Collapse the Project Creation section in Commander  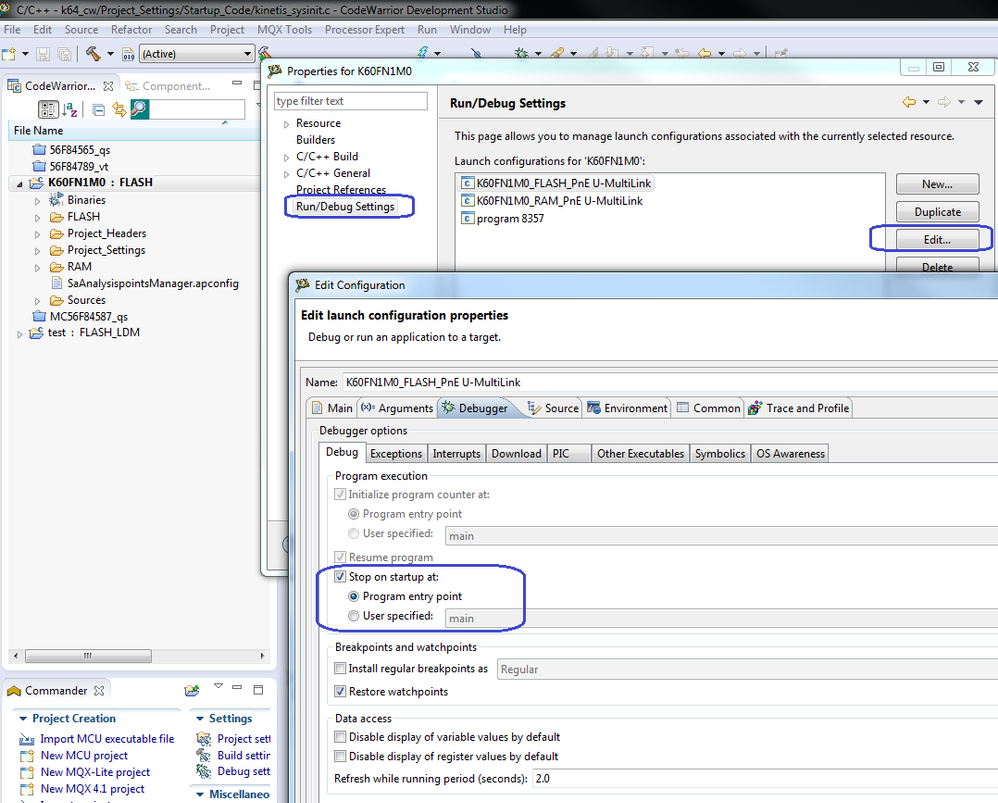23,718
